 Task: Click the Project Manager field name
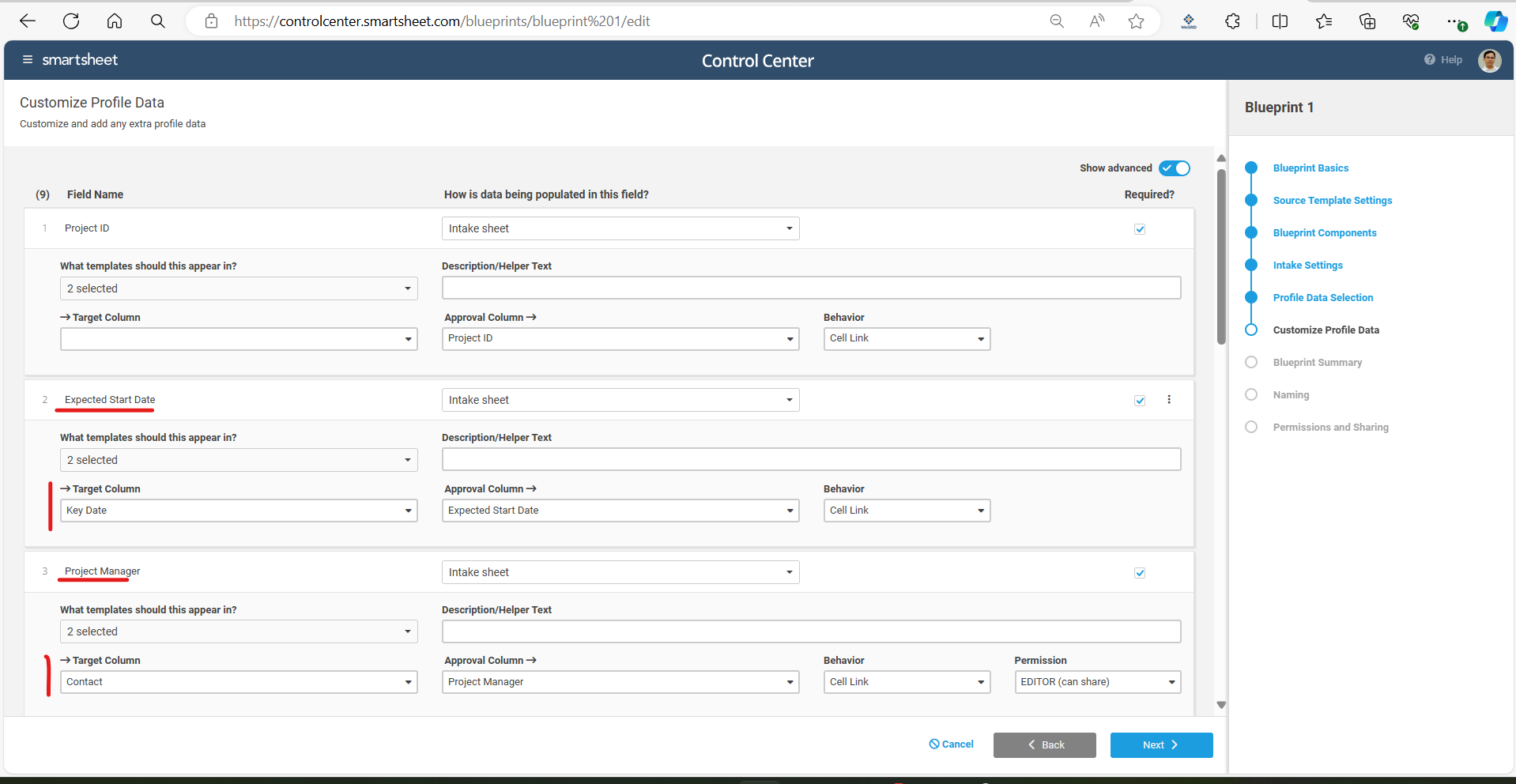tap(102, 571)
